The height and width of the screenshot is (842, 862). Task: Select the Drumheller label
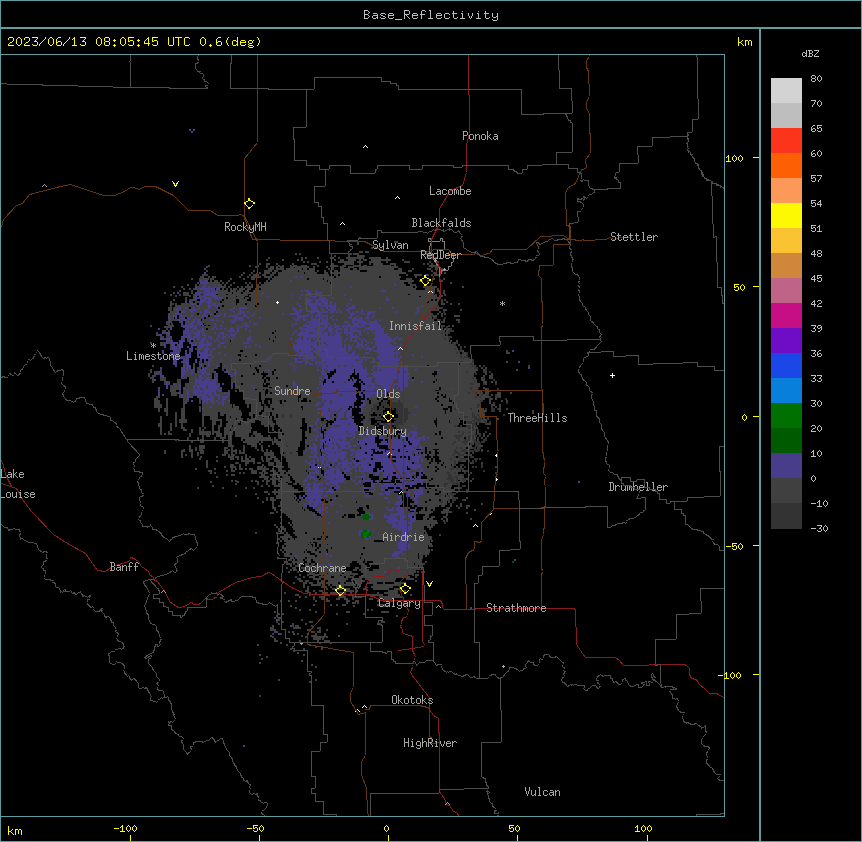point(638,487)
